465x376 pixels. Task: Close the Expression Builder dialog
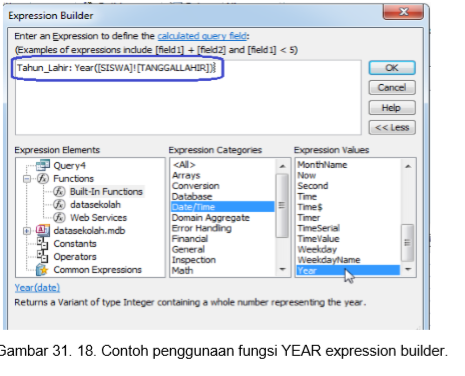[403, 12]
